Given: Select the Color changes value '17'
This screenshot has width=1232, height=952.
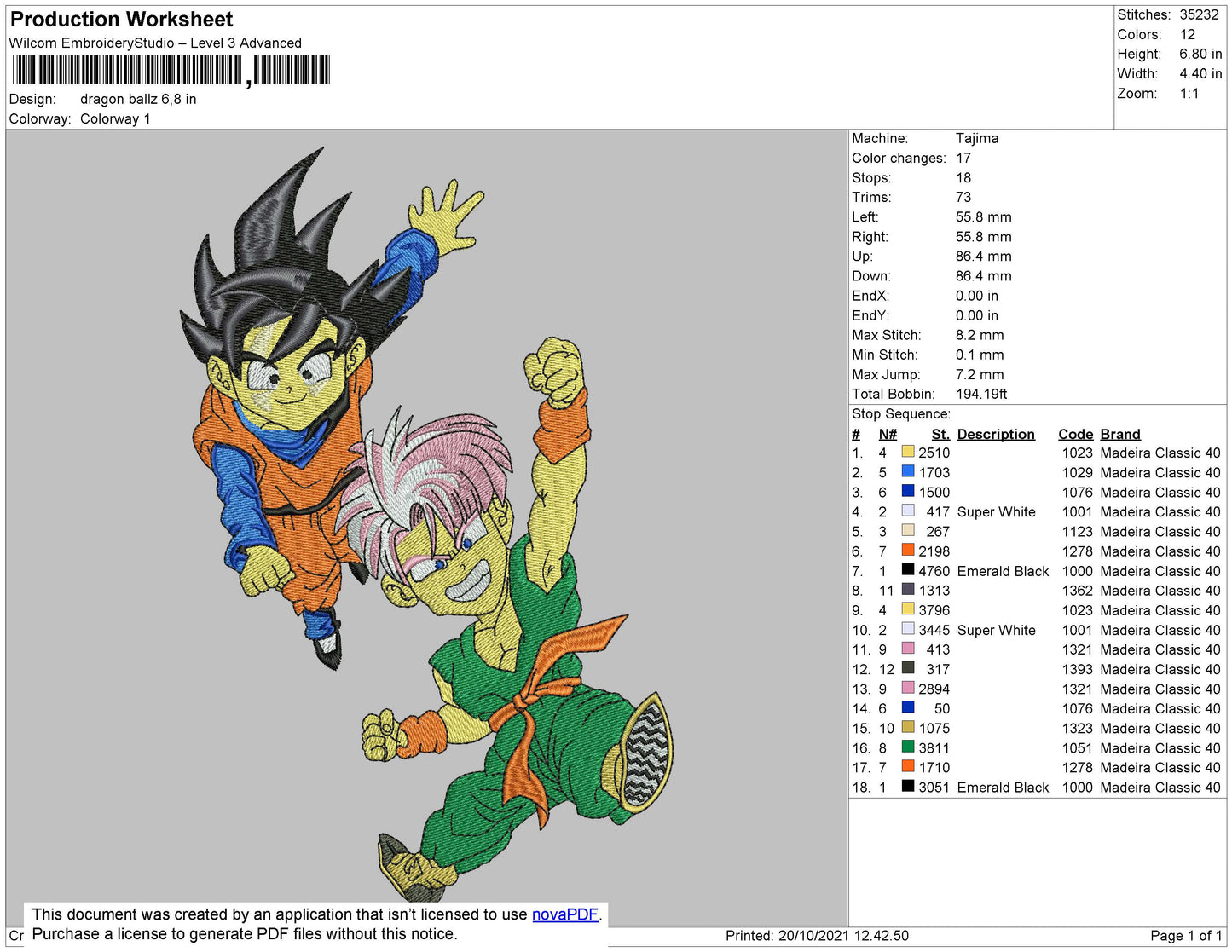Looking at the screenshot, I should (x=963, y=158).
